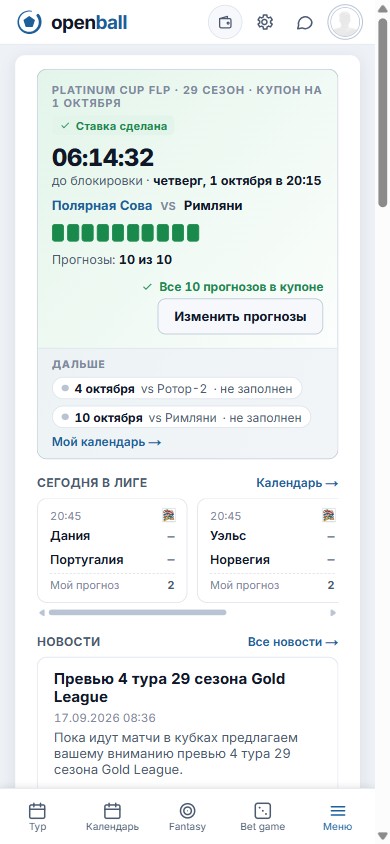Tap the Тур calendar icon
The height and width of the screenshot is (844, 390).
(37, 811)
